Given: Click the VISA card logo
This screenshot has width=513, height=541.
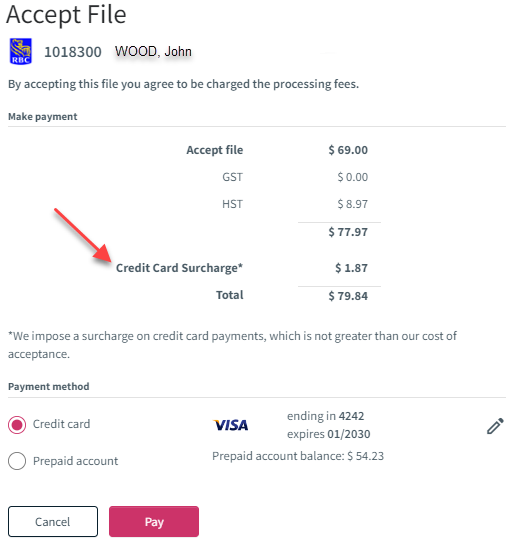Looking at the screenshot, I should 231,425.
